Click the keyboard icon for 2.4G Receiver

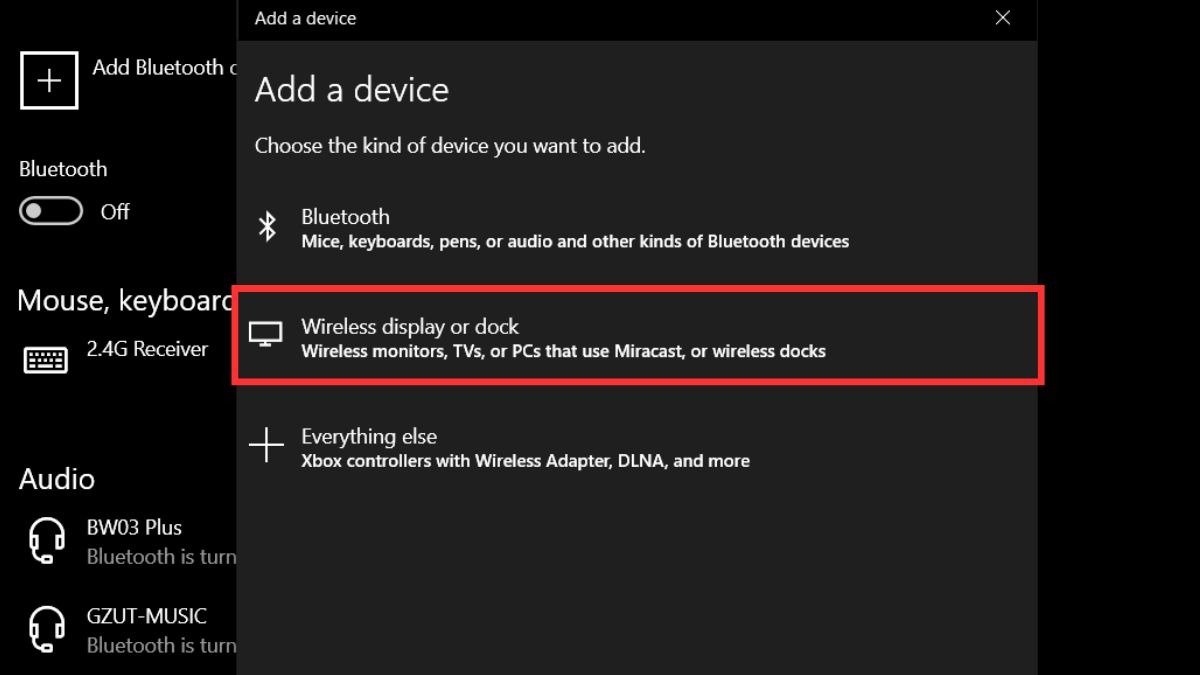(46, 360)
